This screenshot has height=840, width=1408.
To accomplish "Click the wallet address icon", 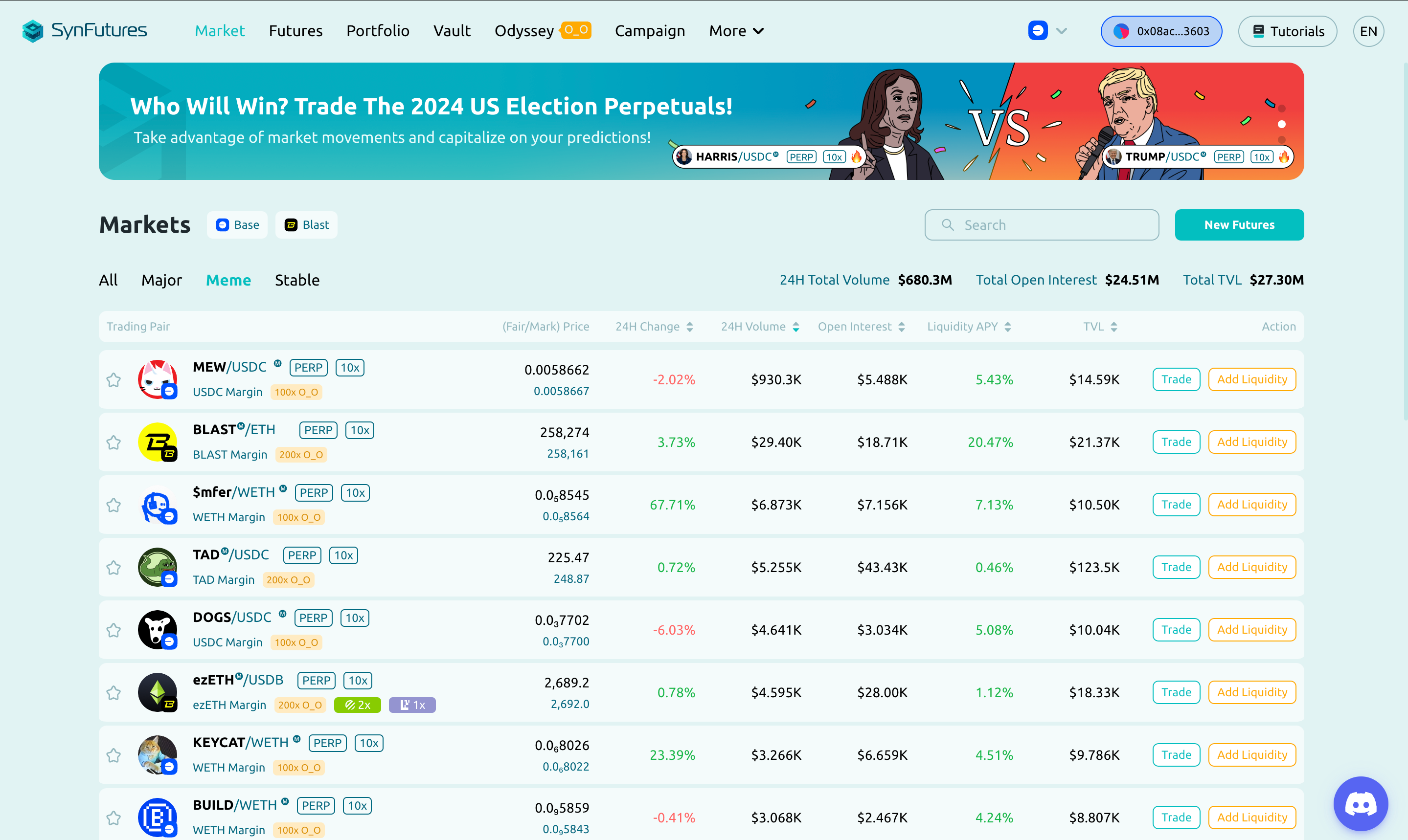I will click(1121, 30).
